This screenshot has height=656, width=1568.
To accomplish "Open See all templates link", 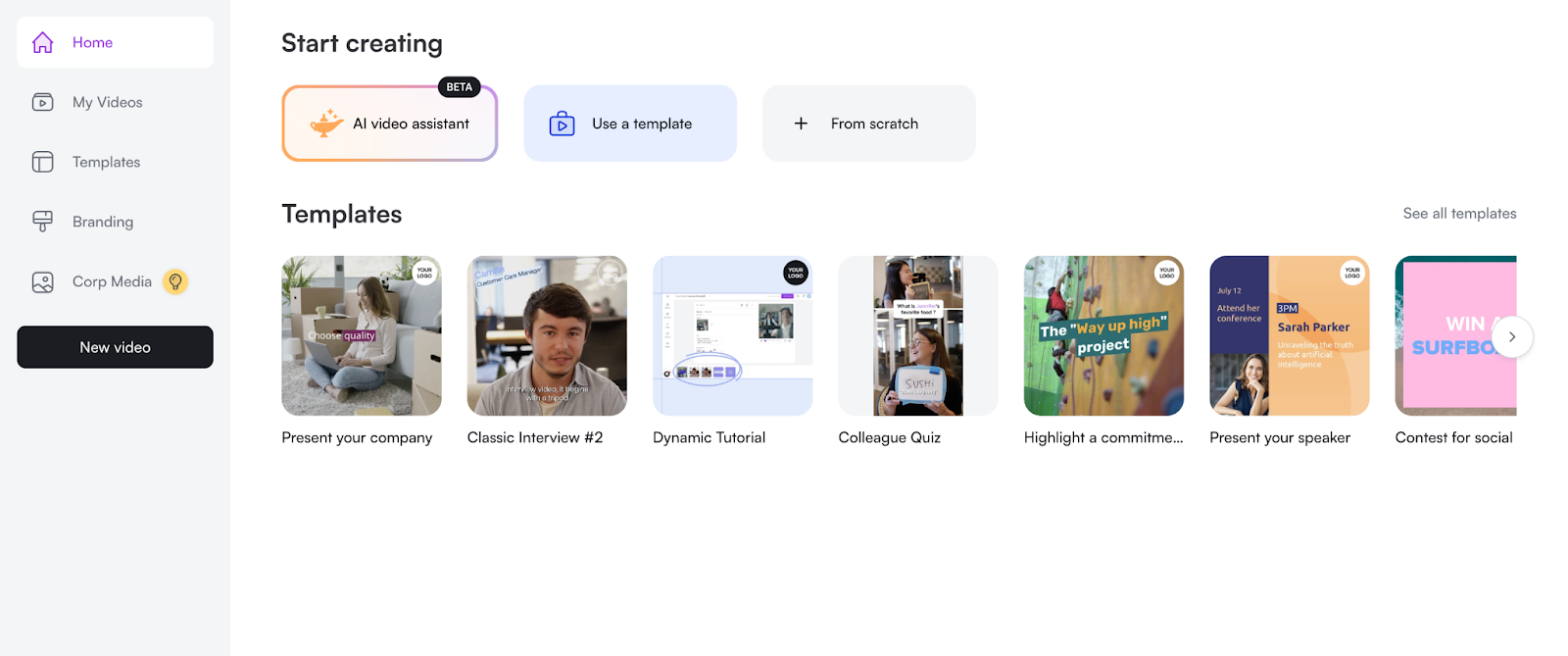I will 1458,214.
